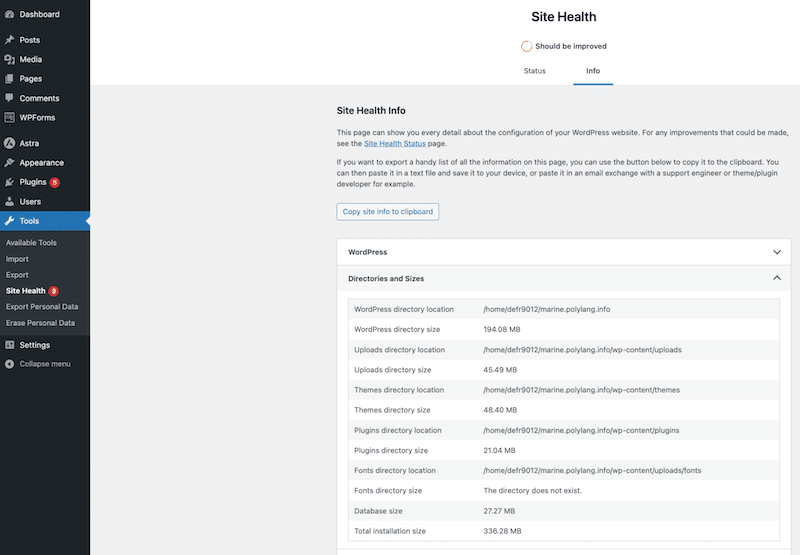Click the Dashboard gauge icon
The image size is (800, 555).
click(x=9, y=14)
